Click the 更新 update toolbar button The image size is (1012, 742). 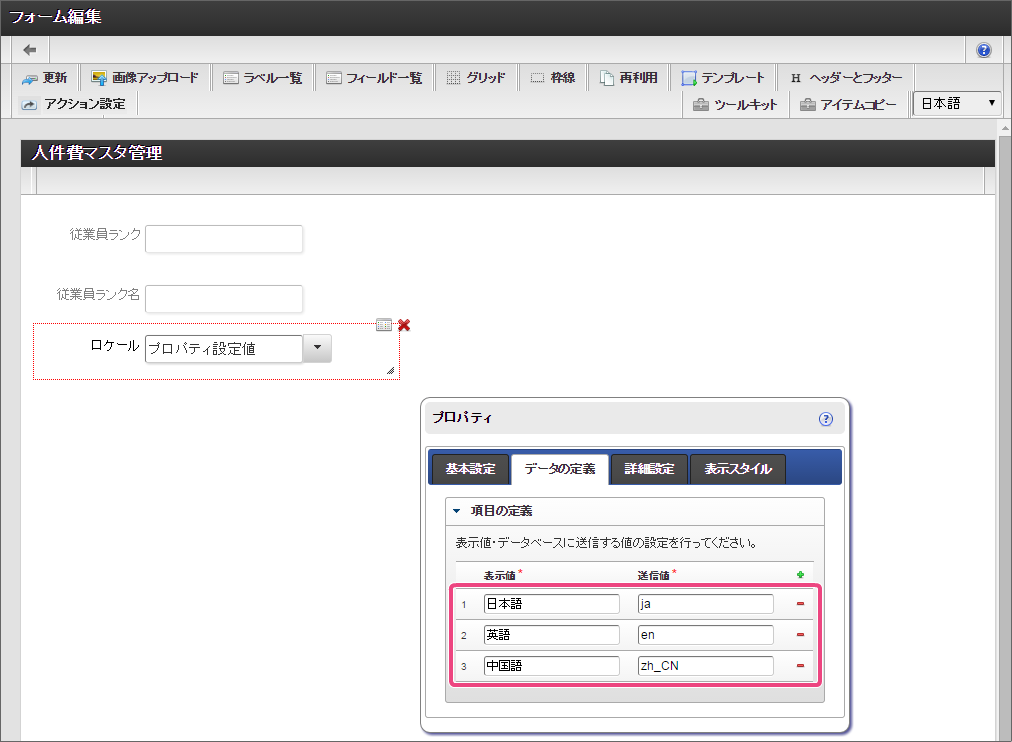tap(45, 78)
